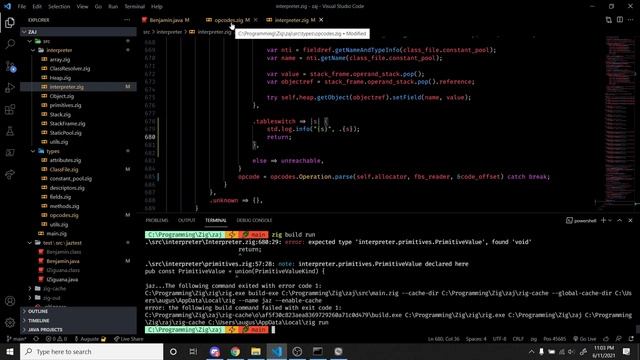Image resolution: width=640 pixels, height=360 pixels.
Task: Open the Search view in activity bar
Action: [10, 44]
